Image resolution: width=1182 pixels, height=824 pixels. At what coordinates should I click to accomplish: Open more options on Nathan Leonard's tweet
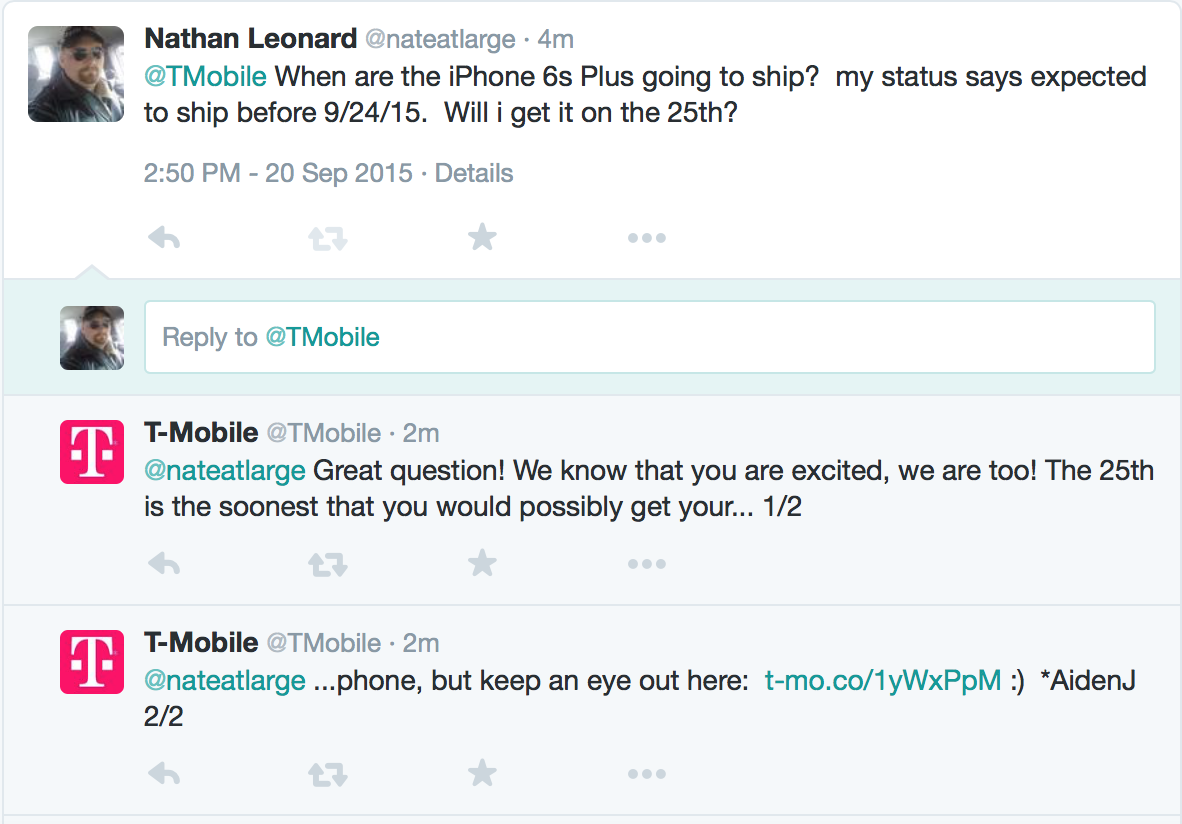tap(647, 238)
